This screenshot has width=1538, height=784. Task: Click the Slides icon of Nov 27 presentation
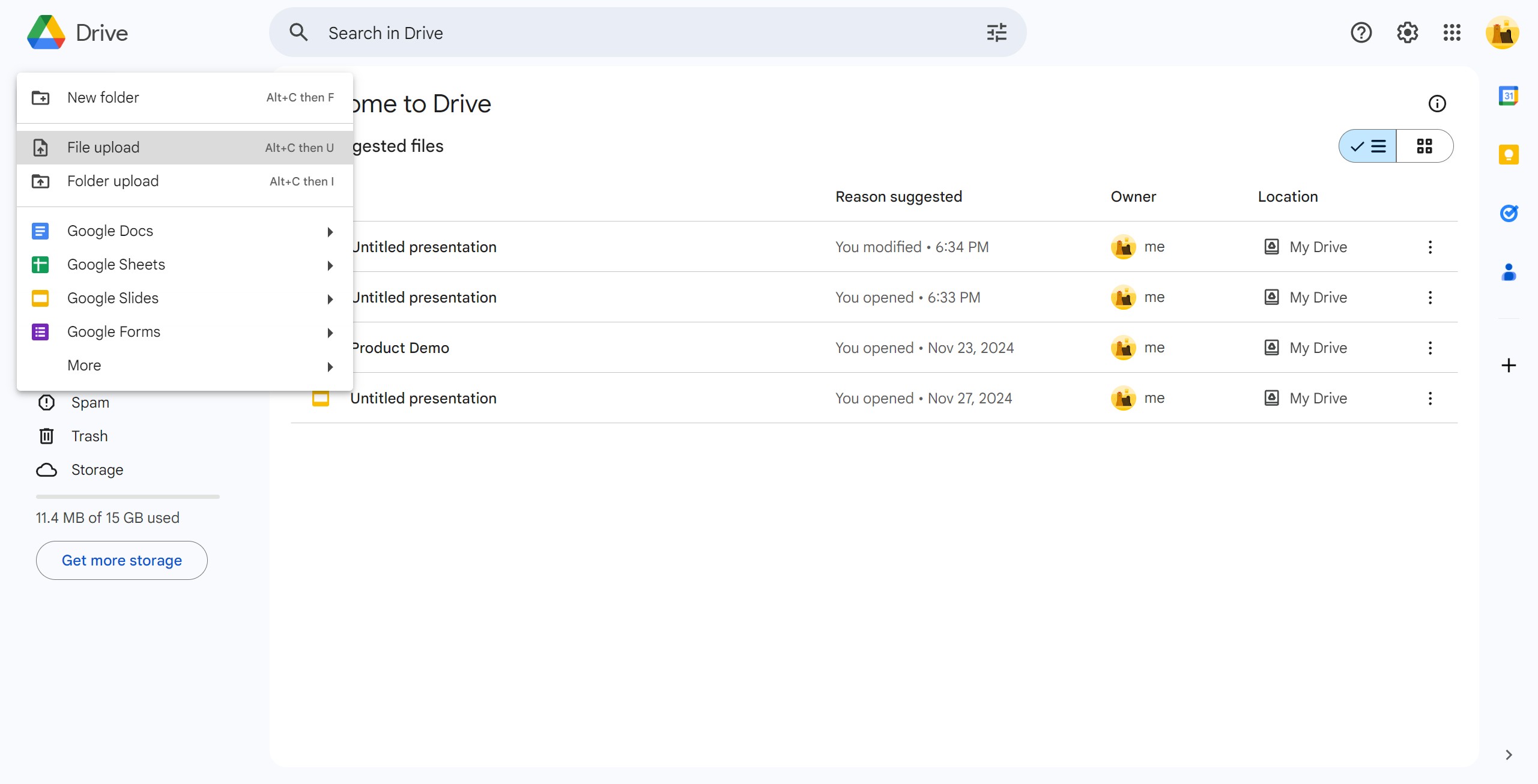321,398
